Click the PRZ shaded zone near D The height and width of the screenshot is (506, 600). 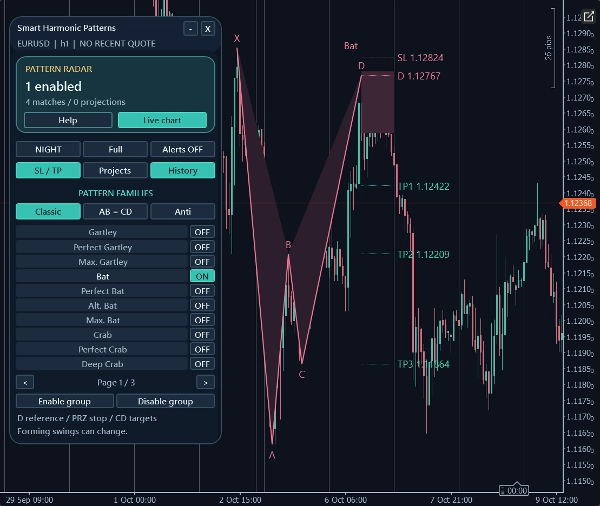[377, 102]
